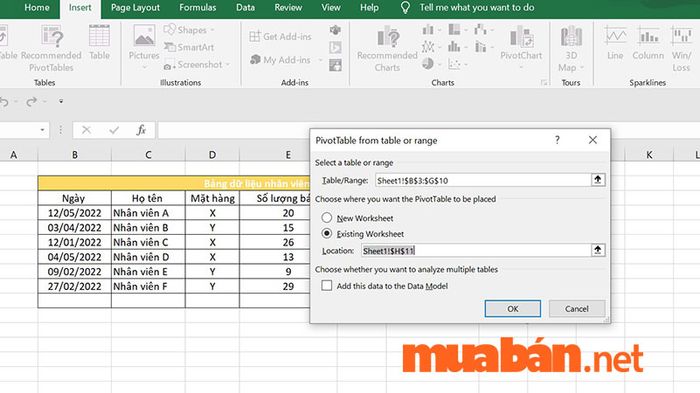Select column header C
The height and width of the screenshot is (393, 700).
pyautogui.click(x=148, y=155)
